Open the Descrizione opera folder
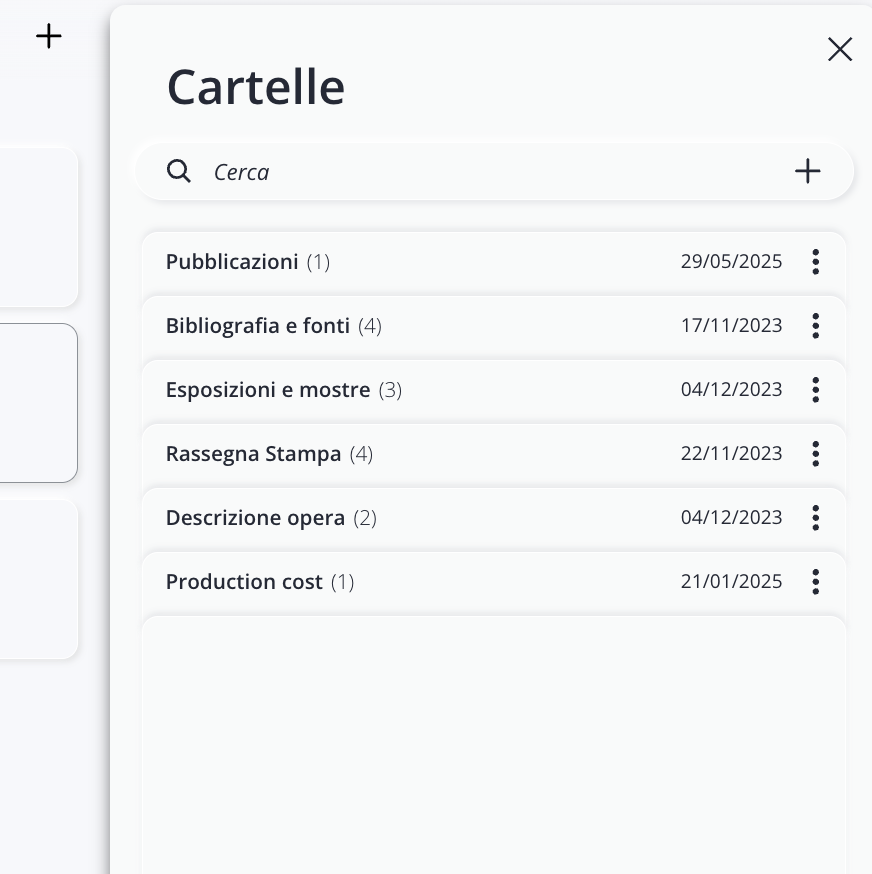 255,518
